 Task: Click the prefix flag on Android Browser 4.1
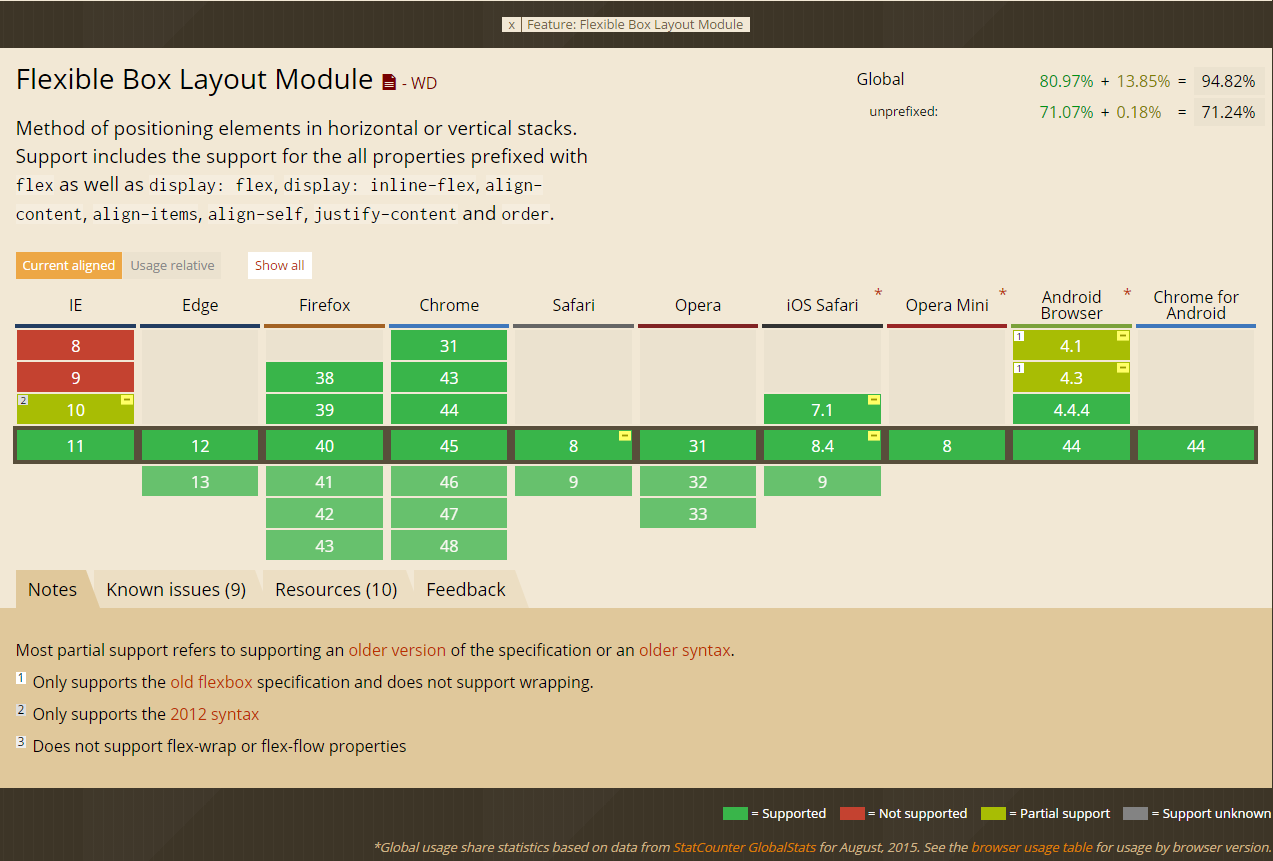pyautogui.click(x=1123, y=336)
